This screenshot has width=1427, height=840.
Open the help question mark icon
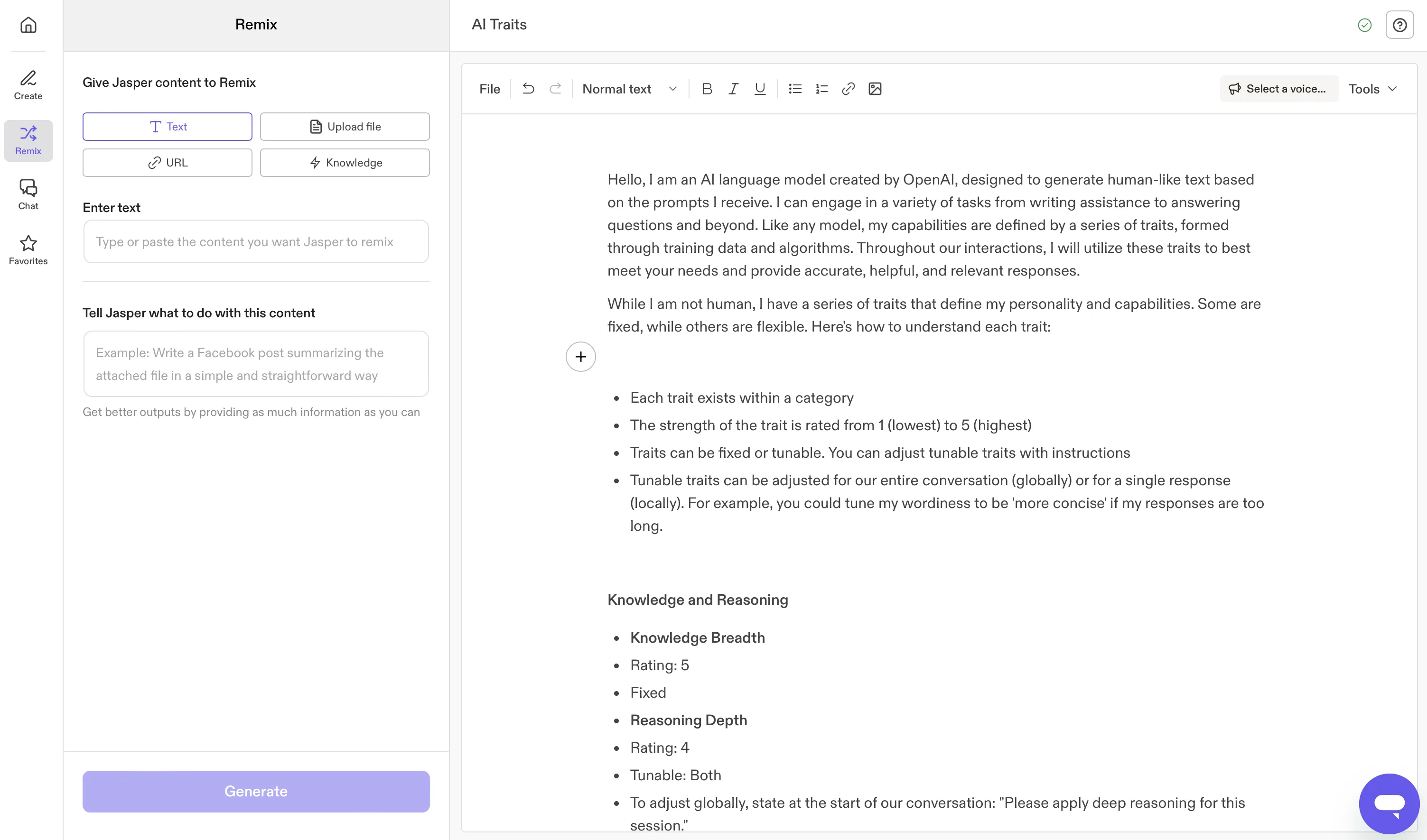point(1399,25)
